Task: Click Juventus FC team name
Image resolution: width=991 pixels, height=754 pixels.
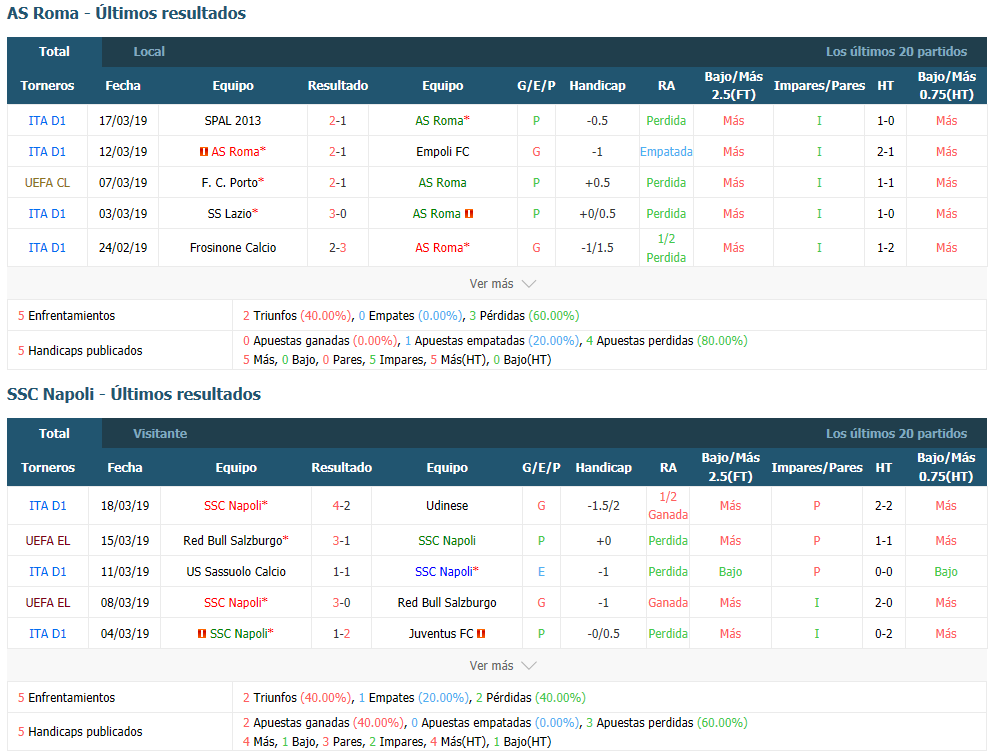Action: point(441,633)
